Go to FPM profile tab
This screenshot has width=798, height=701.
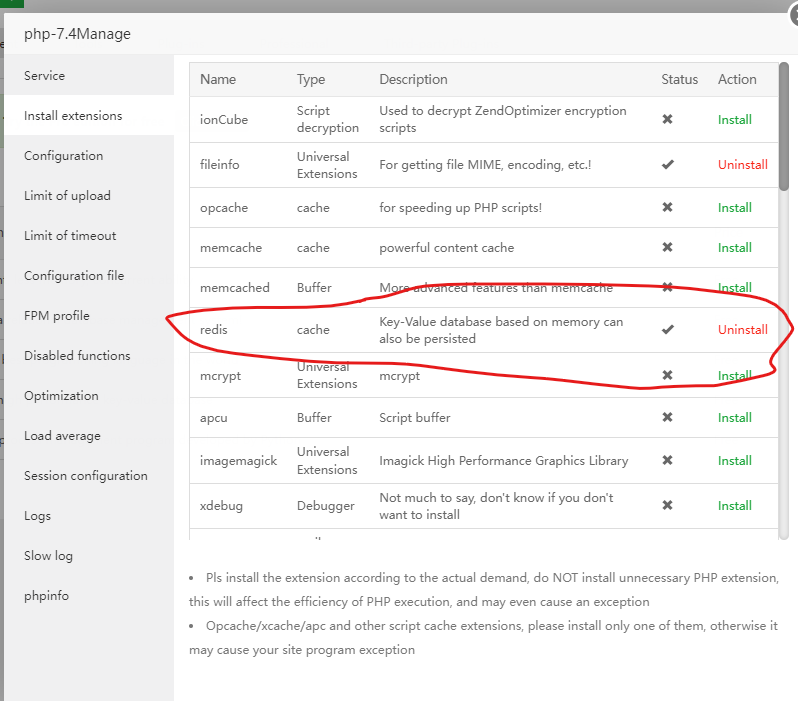(x=57, y=316)
